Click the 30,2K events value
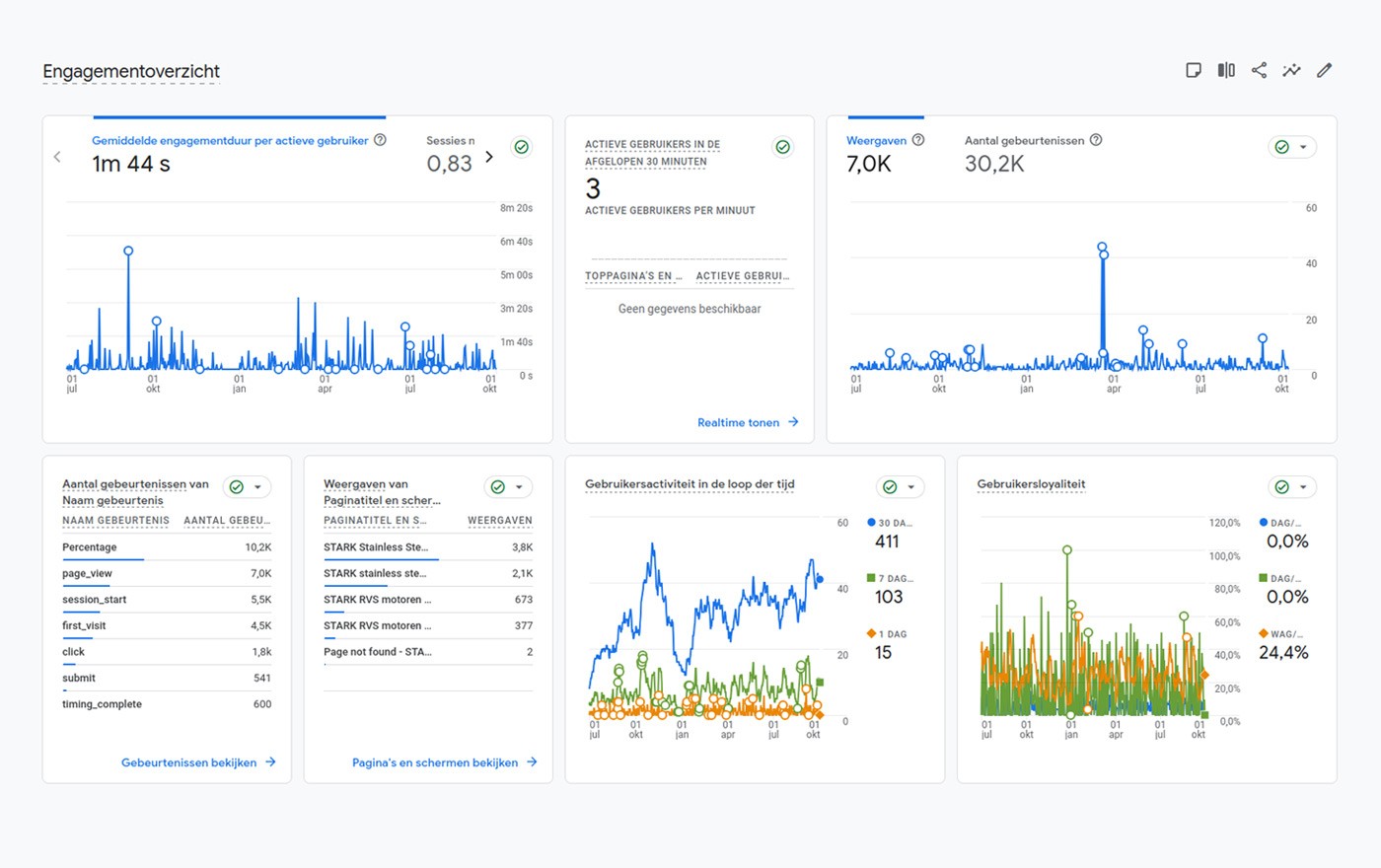The width and height of the screenshot is (1381, 868). (x=994, y=164)
